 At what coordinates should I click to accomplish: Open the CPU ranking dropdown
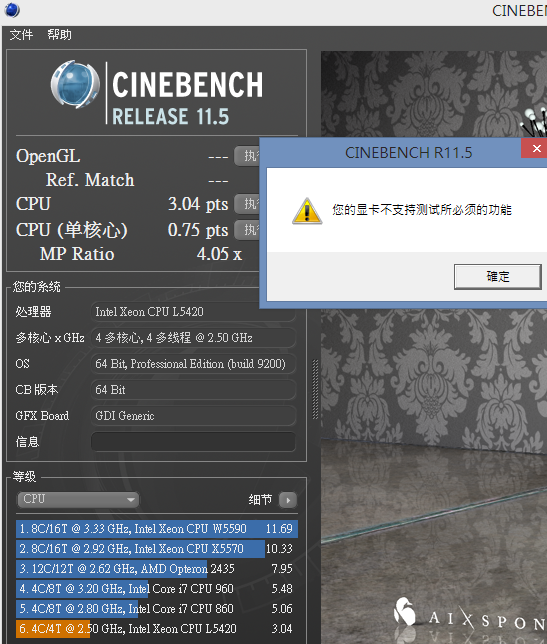coord(78,499)
